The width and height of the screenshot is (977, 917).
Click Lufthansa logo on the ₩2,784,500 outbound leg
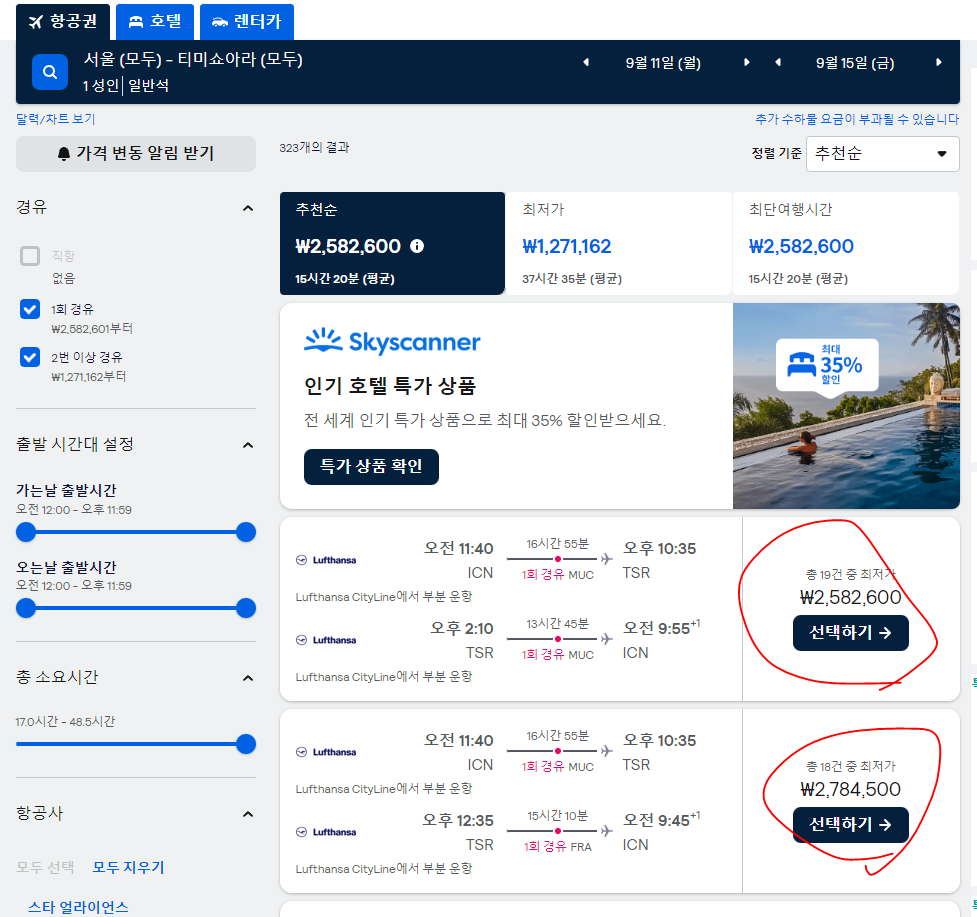(326, 752)
